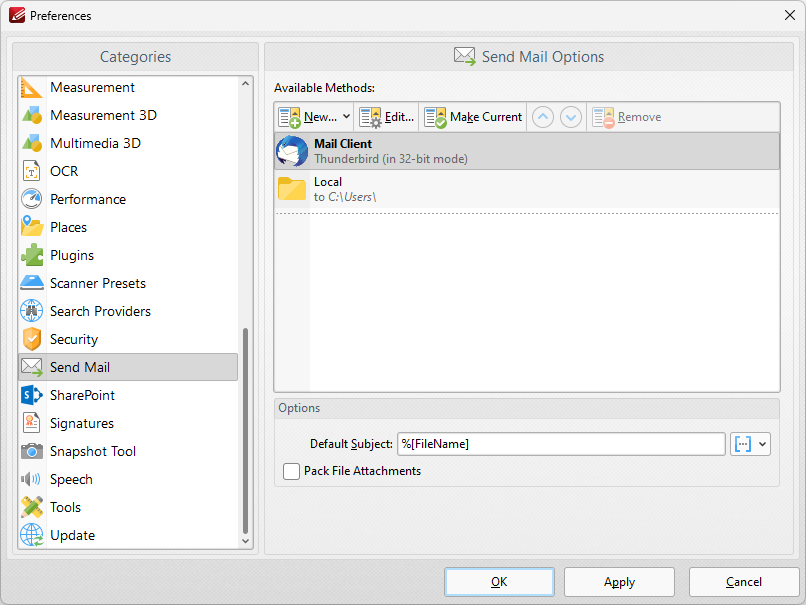Move selected method up with arrow

pyautogui.click(x=542, y=117)
